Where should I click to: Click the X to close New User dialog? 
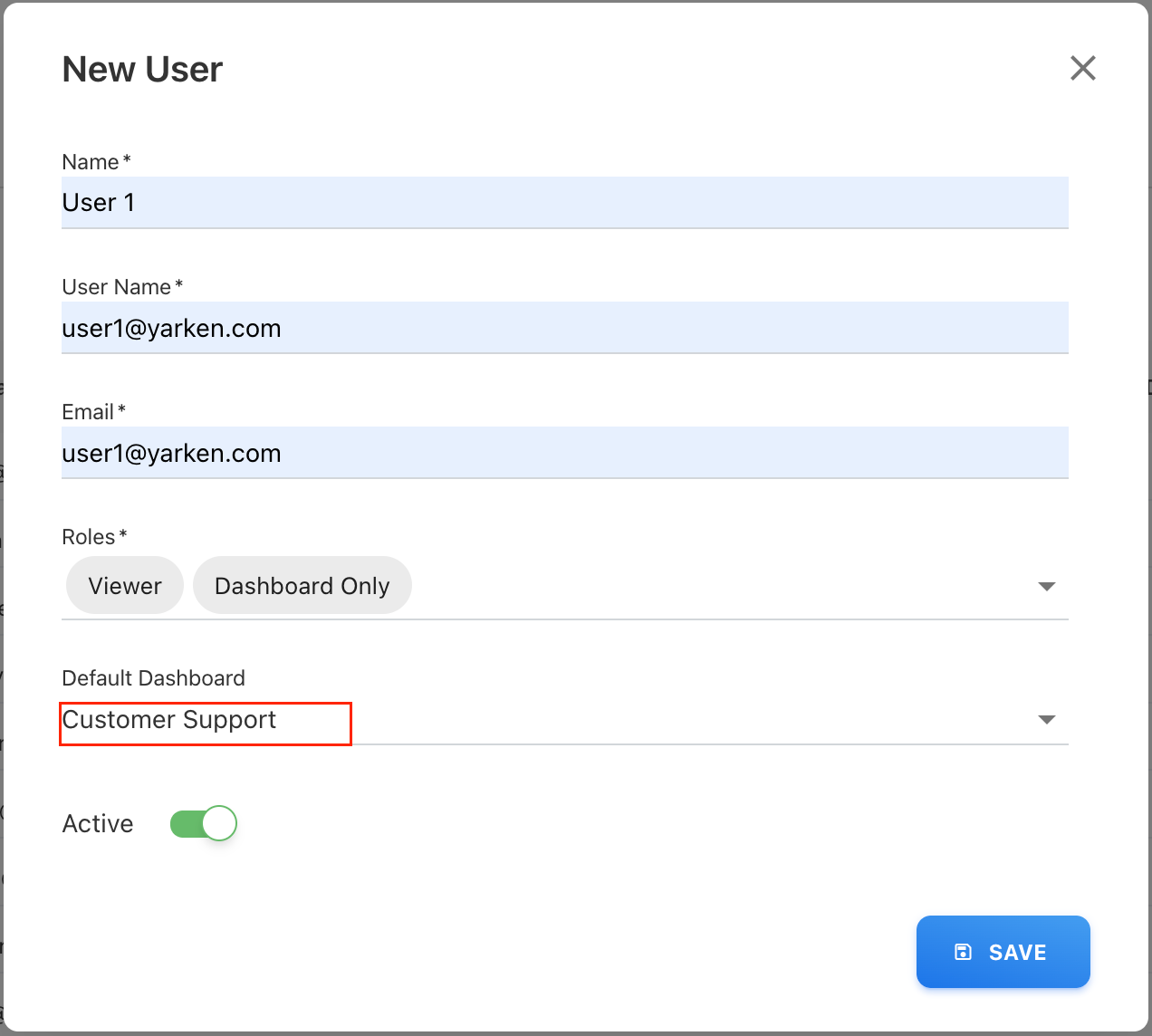[x=1083, y=68]
